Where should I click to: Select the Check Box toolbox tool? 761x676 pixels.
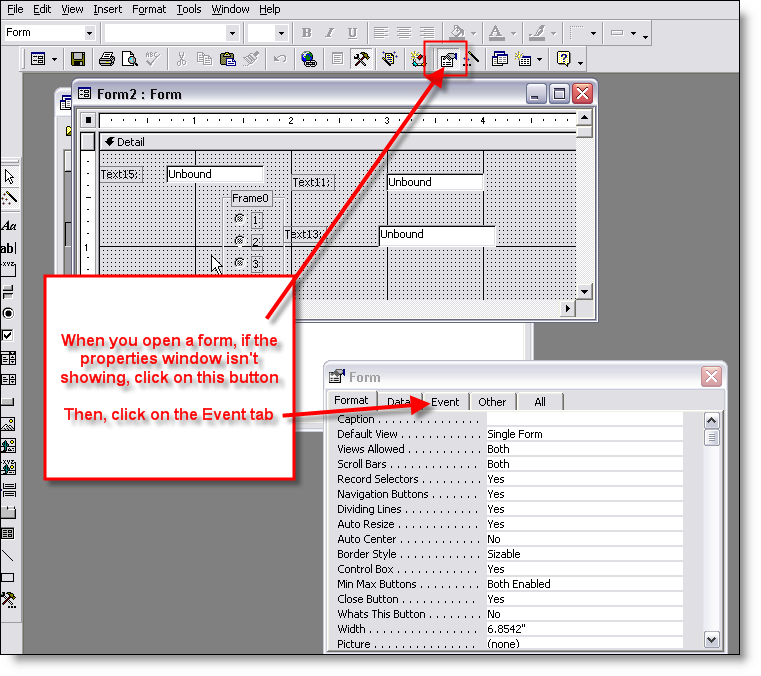click(9, 335)
